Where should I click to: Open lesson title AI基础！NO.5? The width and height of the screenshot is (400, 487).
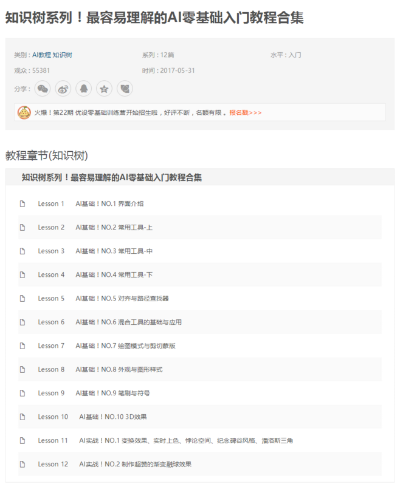pyautogui.click(x=122, y=298)
